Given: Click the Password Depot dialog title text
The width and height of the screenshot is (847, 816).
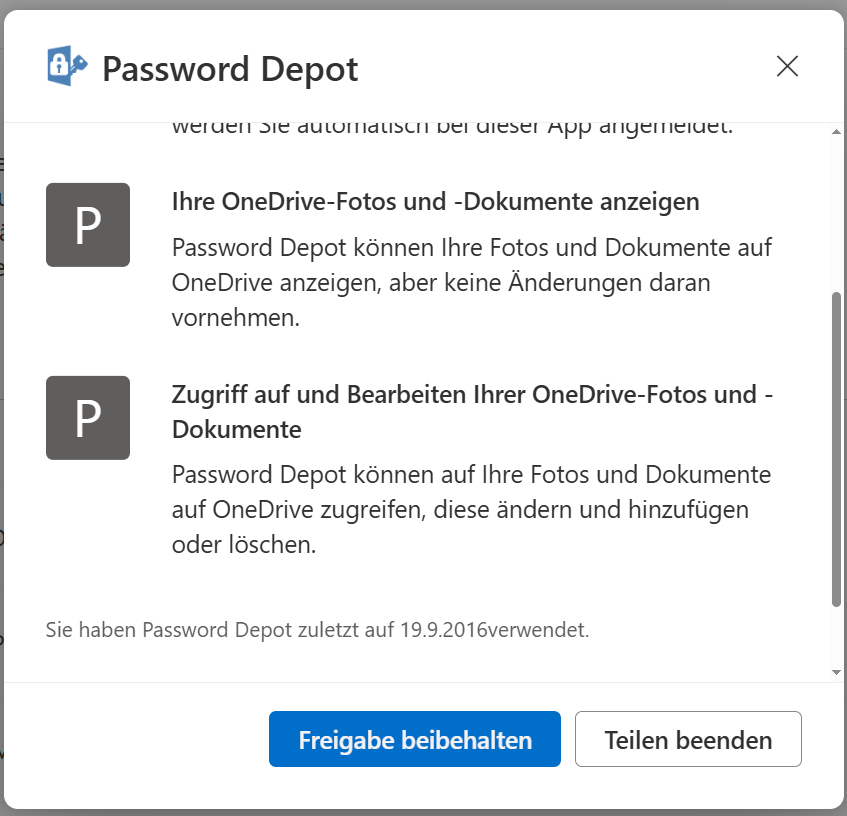Looking at the screenshot, I should coord(230,69).
